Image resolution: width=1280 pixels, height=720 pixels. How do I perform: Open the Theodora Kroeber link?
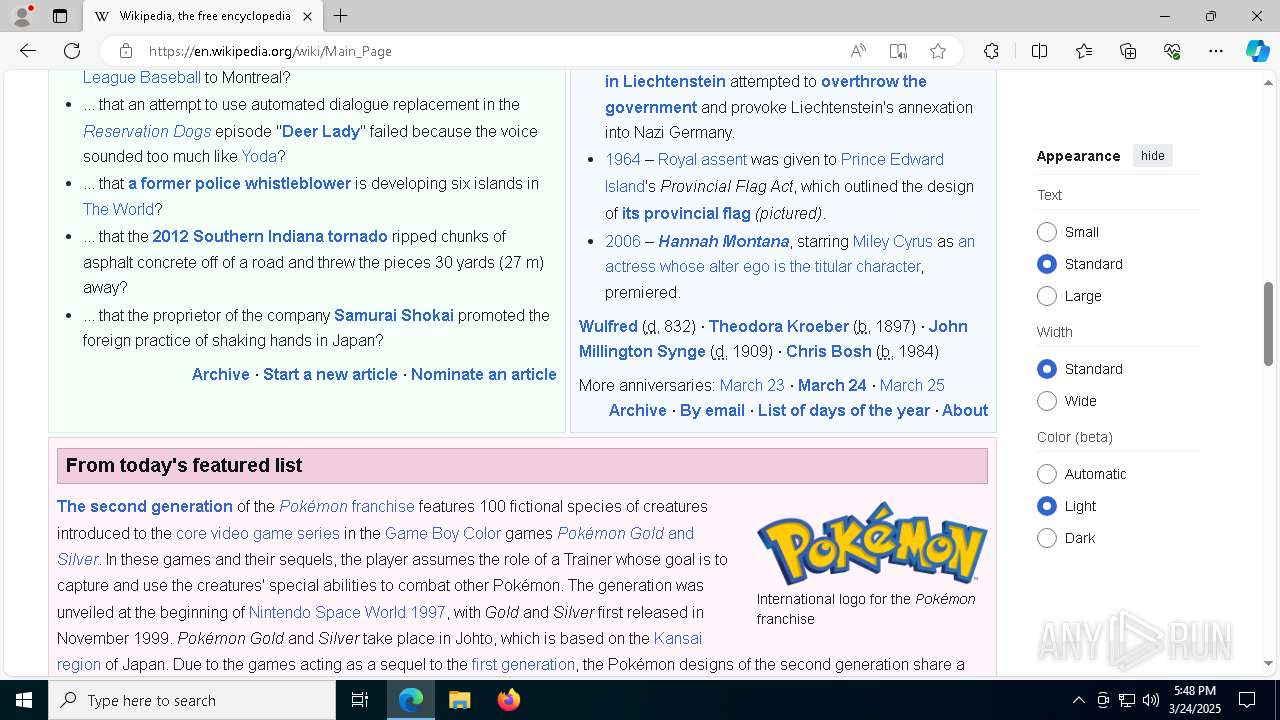click(778, 326)
